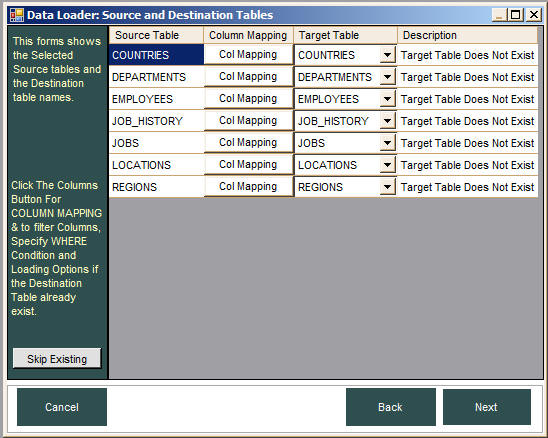The width and height of the screenshot is (548, 438).
Task: Expand the DEPARTMENTS target table dropdown
Action: [x=387, y=77]
